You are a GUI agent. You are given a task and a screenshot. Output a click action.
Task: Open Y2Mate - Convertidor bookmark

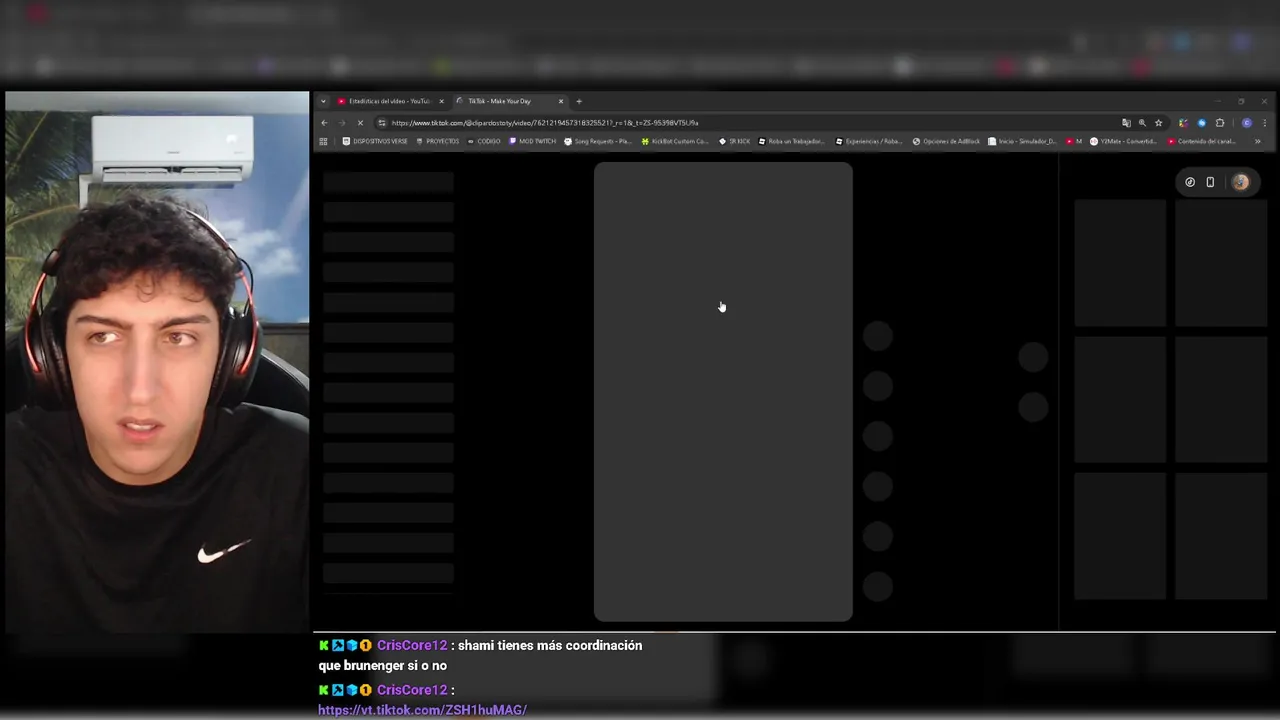[x=1123, y=141]
